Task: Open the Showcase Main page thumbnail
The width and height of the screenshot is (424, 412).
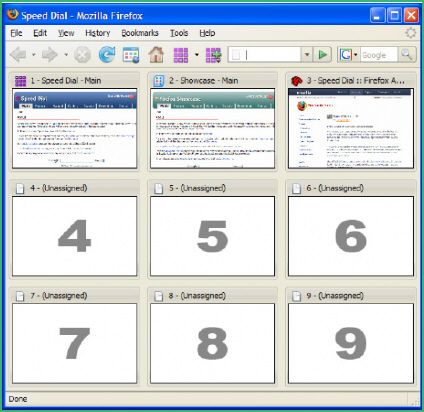Action: tap(213, 128)
